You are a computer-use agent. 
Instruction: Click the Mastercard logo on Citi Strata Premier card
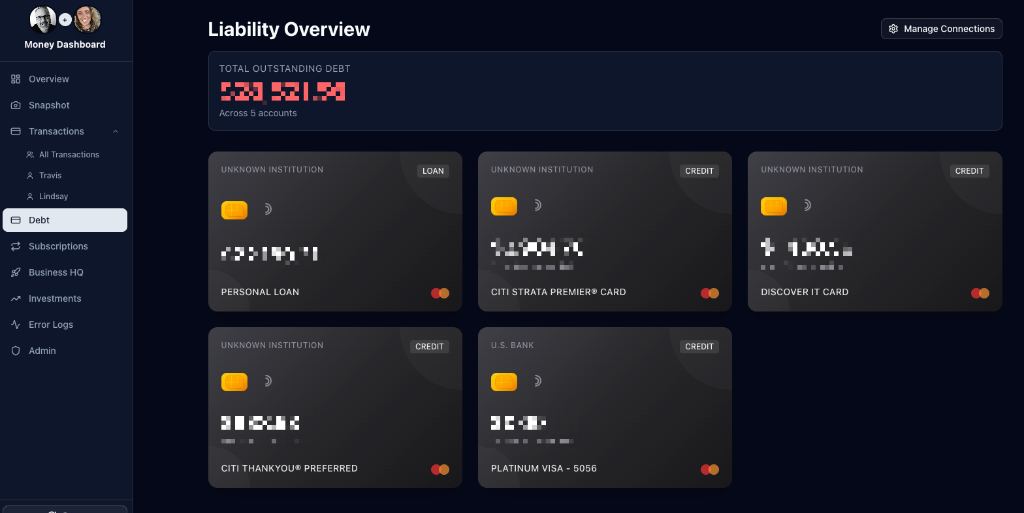point(710,293)
